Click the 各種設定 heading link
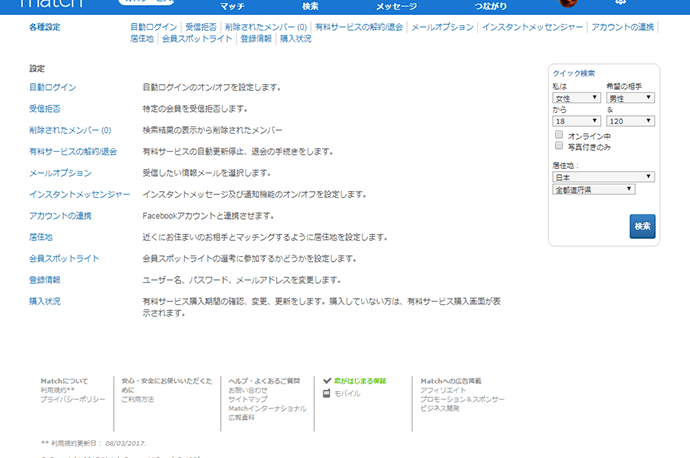Viewport: 690px width, 458px height. pos(45,27)
